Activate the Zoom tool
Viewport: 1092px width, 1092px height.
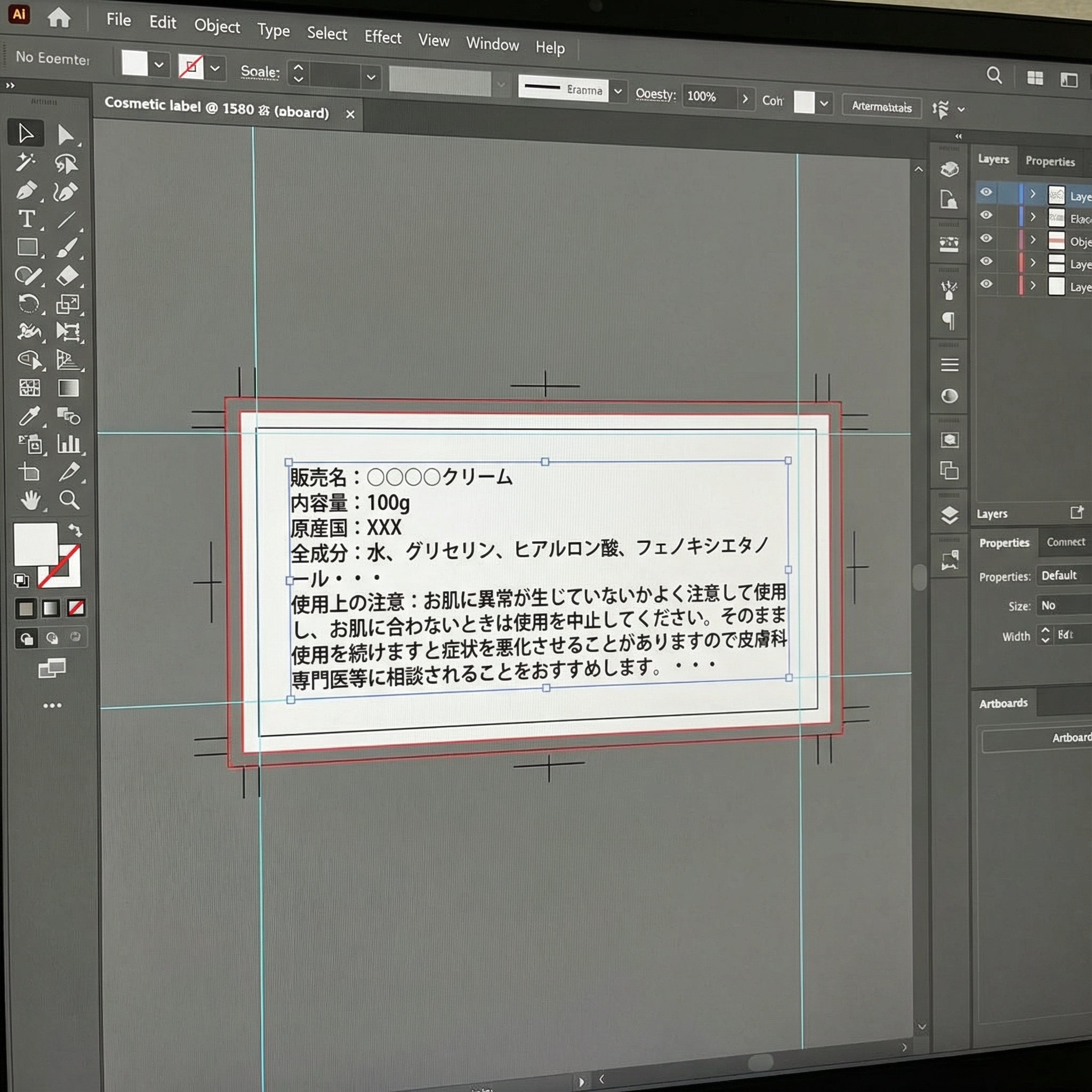pyautogui.click(x=69, y=500)
